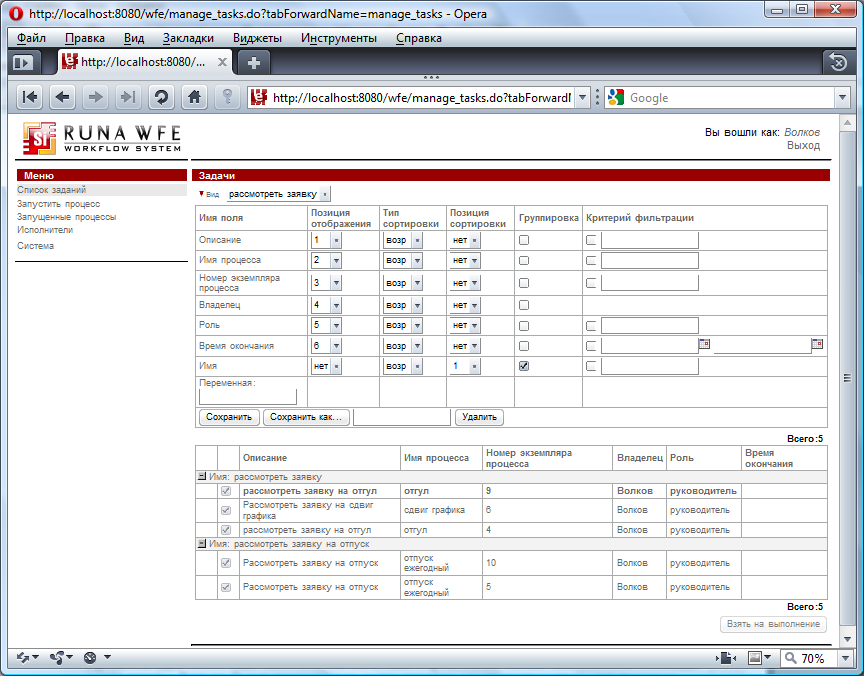The width and height of the screenshot is (864, 676).
Task: Toggle grouping checkbox for Владелец
Action: [x=524, y=305]
